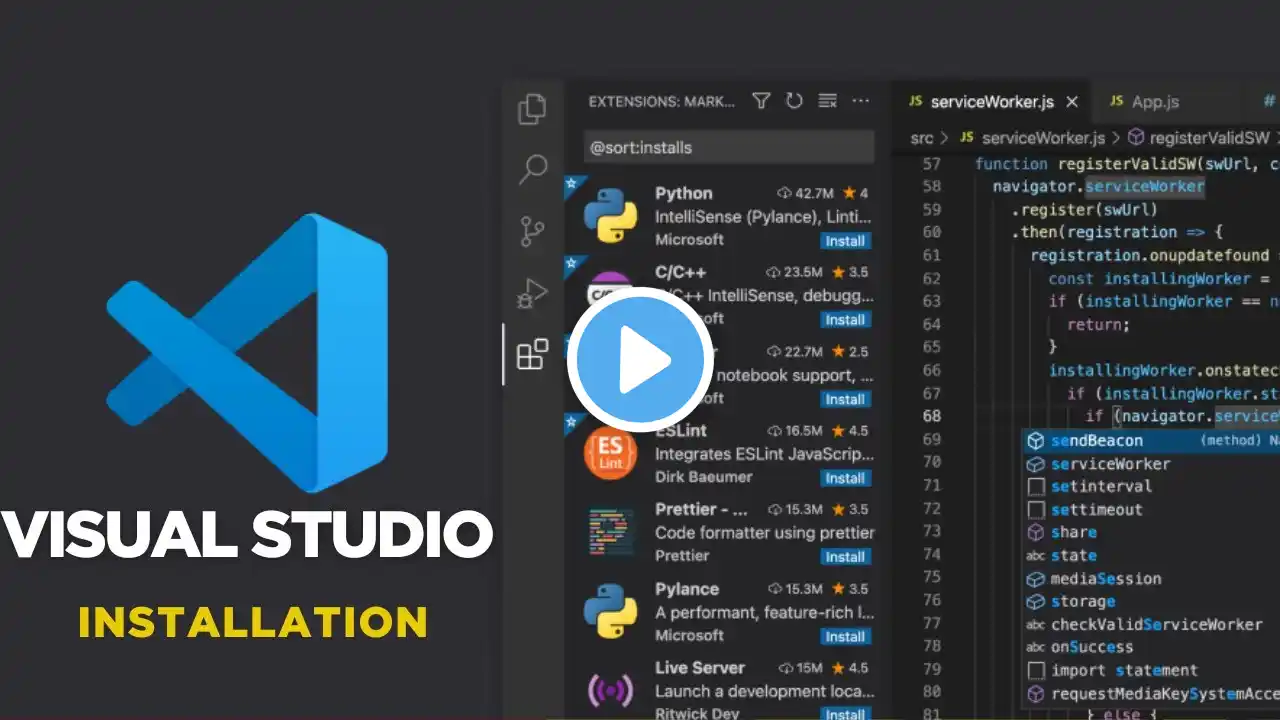Screen dimensions: 1280x720
Task: Open the Explorer view in the activity bar
Action: pos(533,109)
